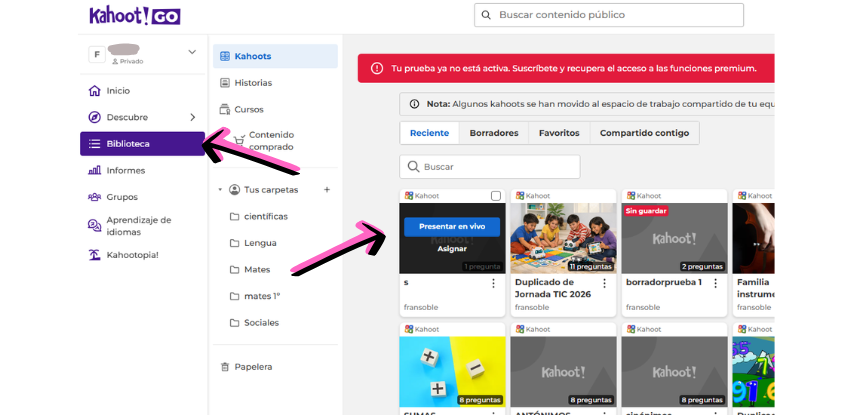The width and height of the screenshot is (853, 415).
Task: Switch to Compartido contigo tab
Action: (645, 133)
